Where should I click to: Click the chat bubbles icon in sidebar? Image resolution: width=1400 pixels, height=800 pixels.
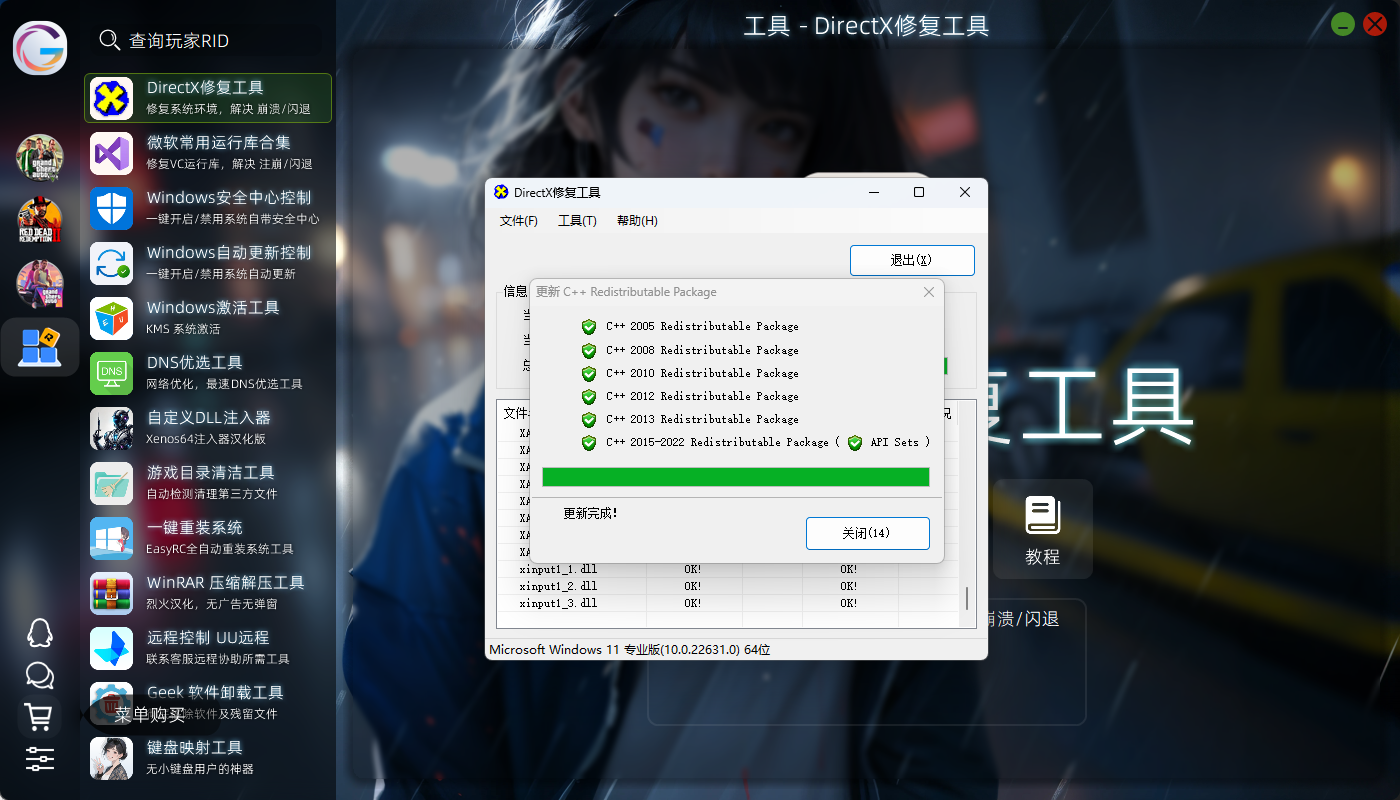coord(39,676)
